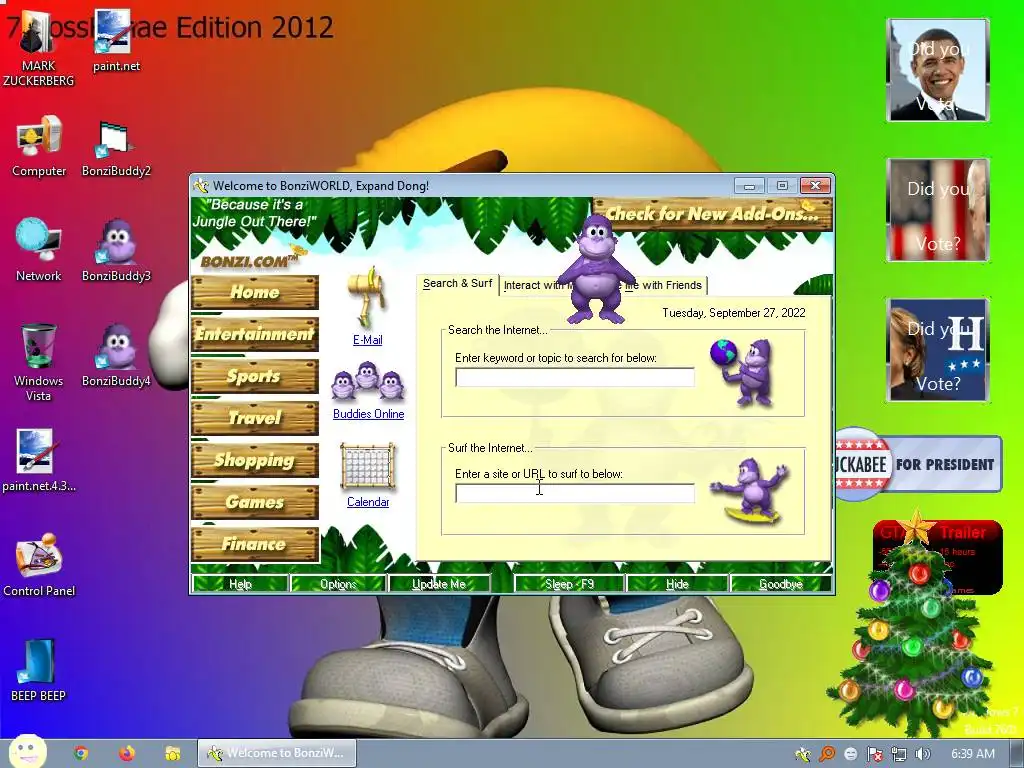Select the paint.net.4.3 installer desktop icon
Viewport: 1024px width, 768px height.
click(x=39, y=460)
